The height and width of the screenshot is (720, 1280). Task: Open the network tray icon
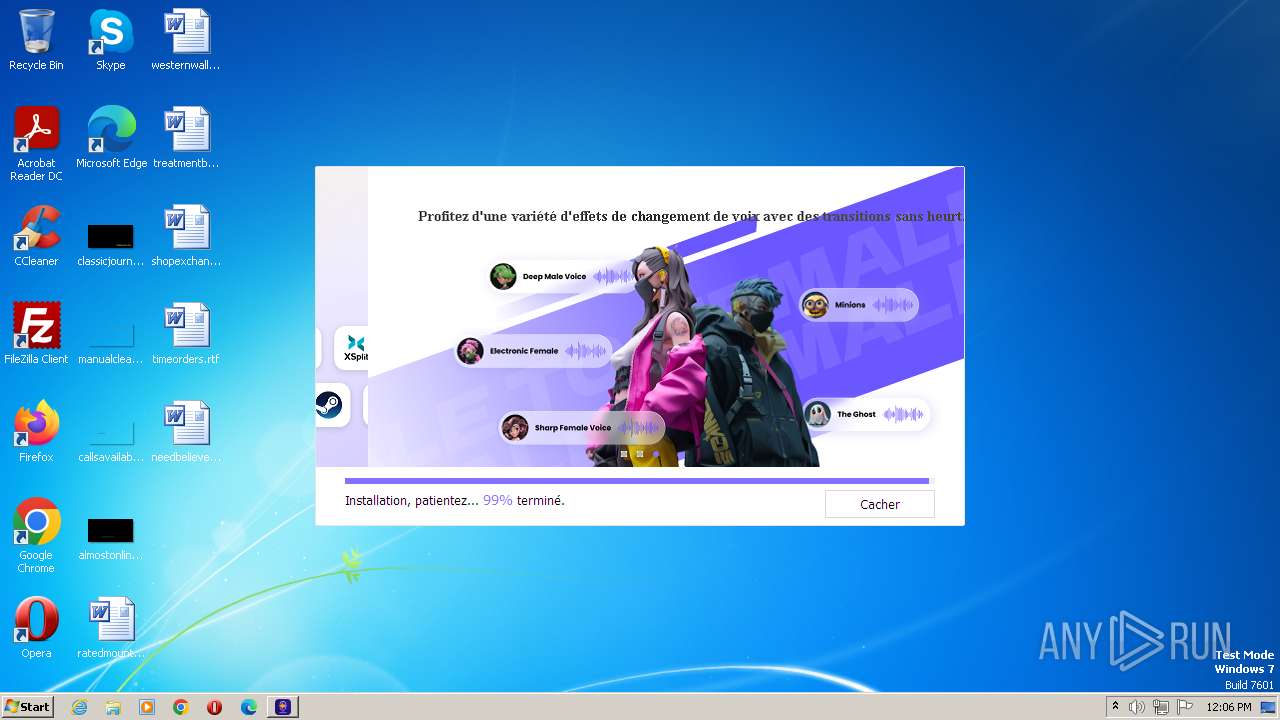pos(1161,707)
